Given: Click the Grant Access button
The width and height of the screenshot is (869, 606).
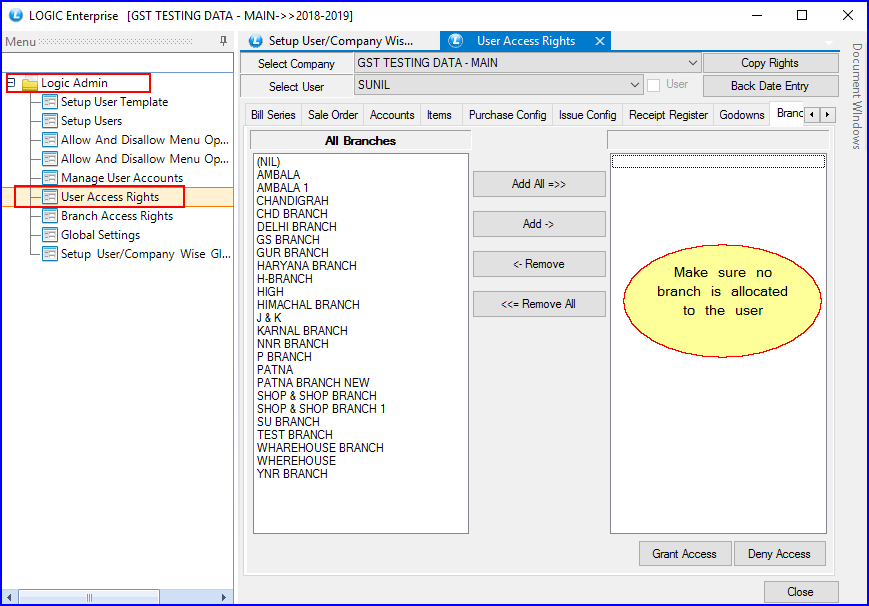Looking at the screenshot, I should point(684,554).
